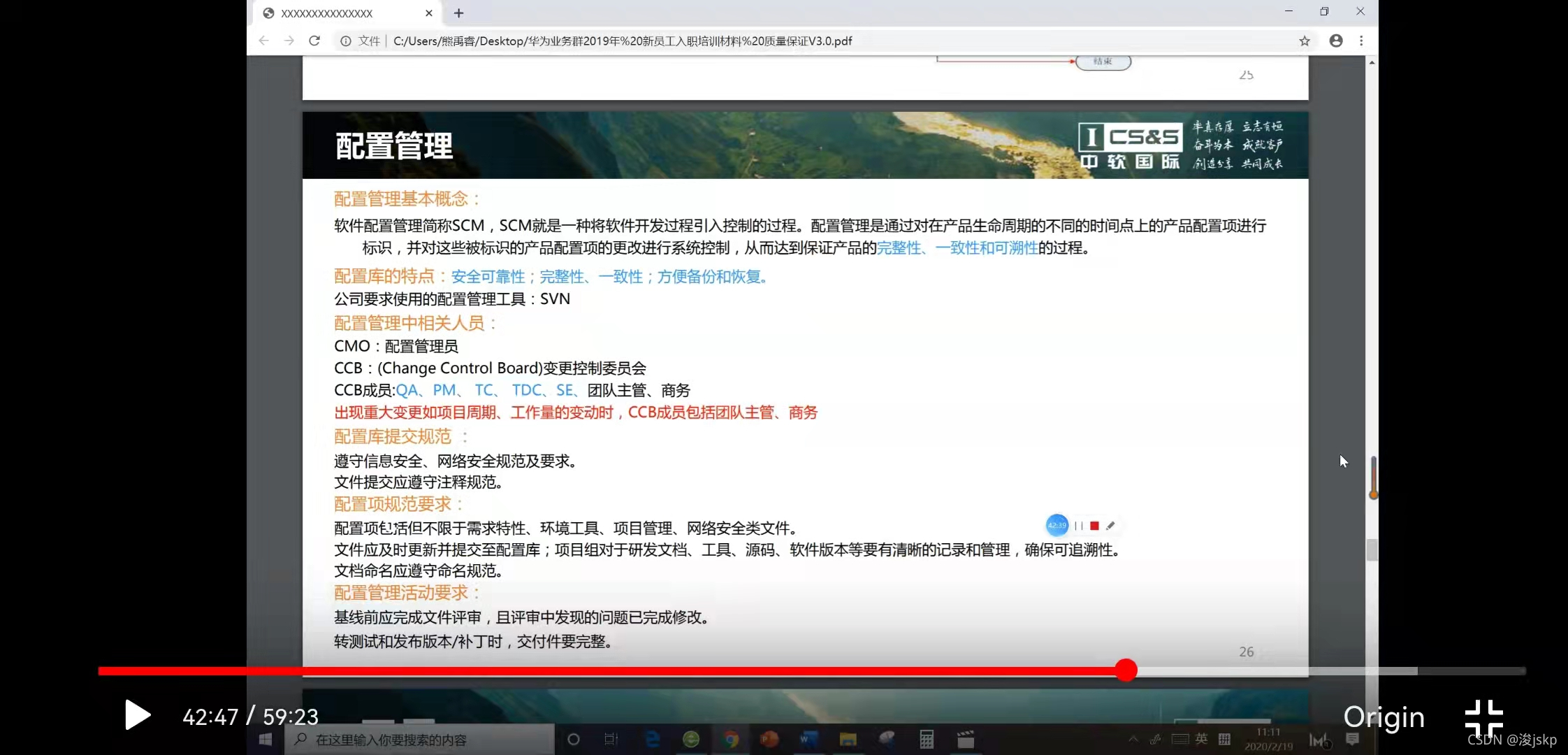Viewport: 1568px width, 755px height.
Task: Bookmark page with the star icon
Action: click(x=1304, y=41)
